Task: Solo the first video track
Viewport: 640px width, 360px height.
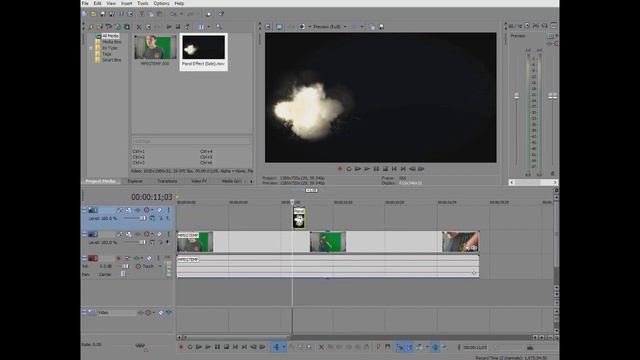Action: pos(168,210)
